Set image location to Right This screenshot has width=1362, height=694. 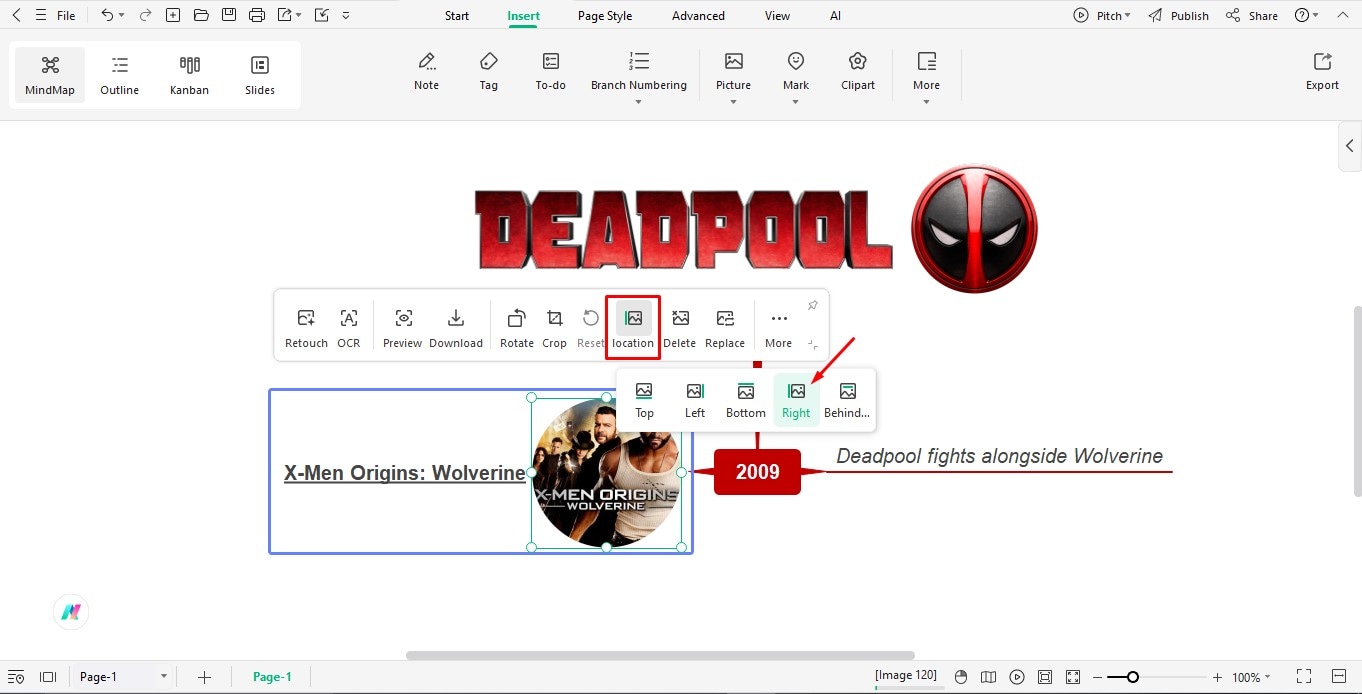click(797, 400)
